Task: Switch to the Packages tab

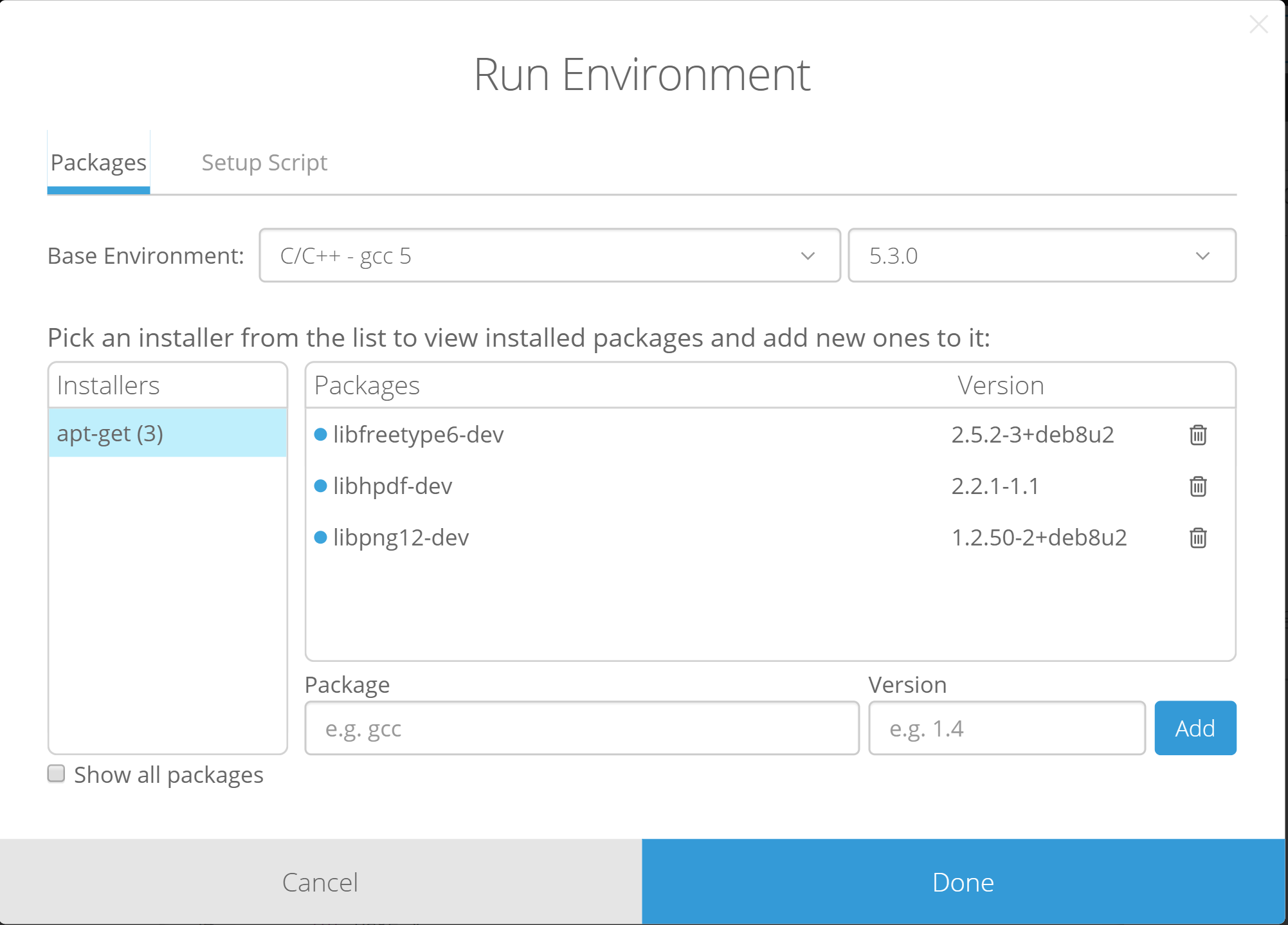Action: [x=98, y=162]
